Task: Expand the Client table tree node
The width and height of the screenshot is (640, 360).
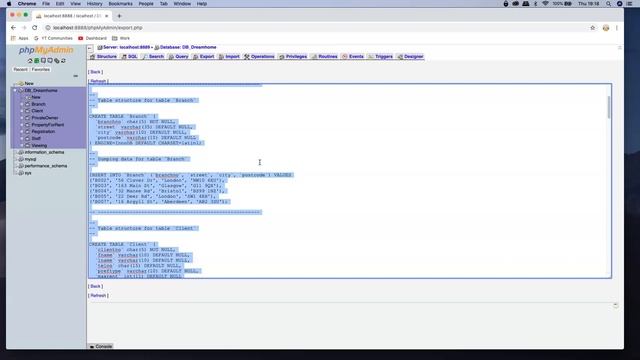Action: (x=22, y=111)
